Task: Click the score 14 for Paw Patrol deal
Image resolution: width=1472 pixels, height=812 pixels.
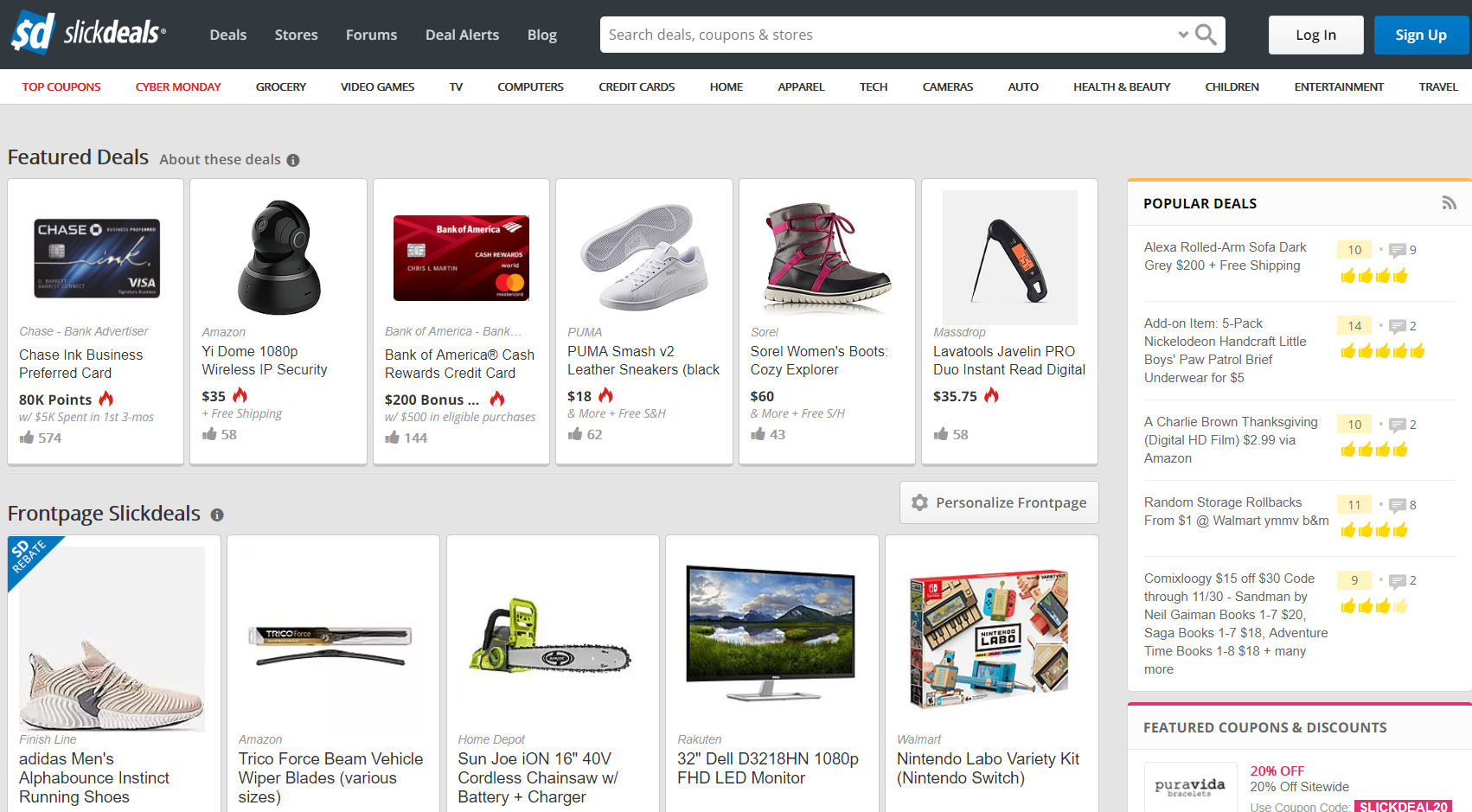Action: pyautogui.click(x=1354, y=326)
